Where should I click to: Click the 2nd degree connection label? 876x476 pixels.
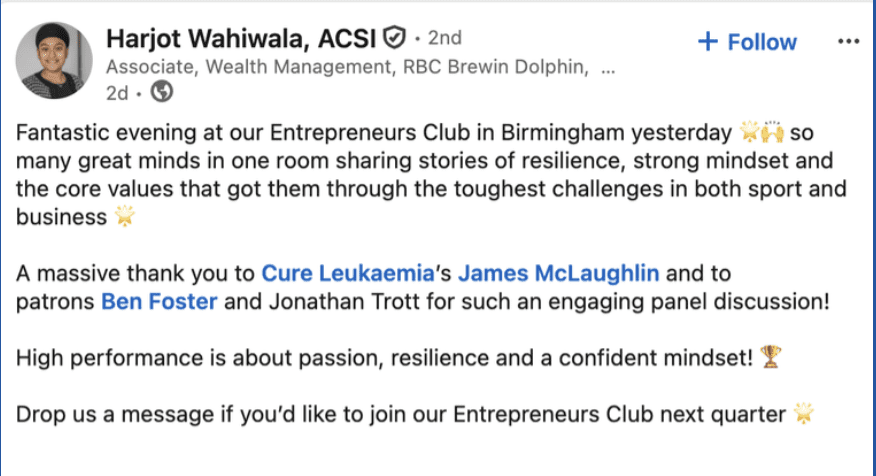[x=444, y=40]
